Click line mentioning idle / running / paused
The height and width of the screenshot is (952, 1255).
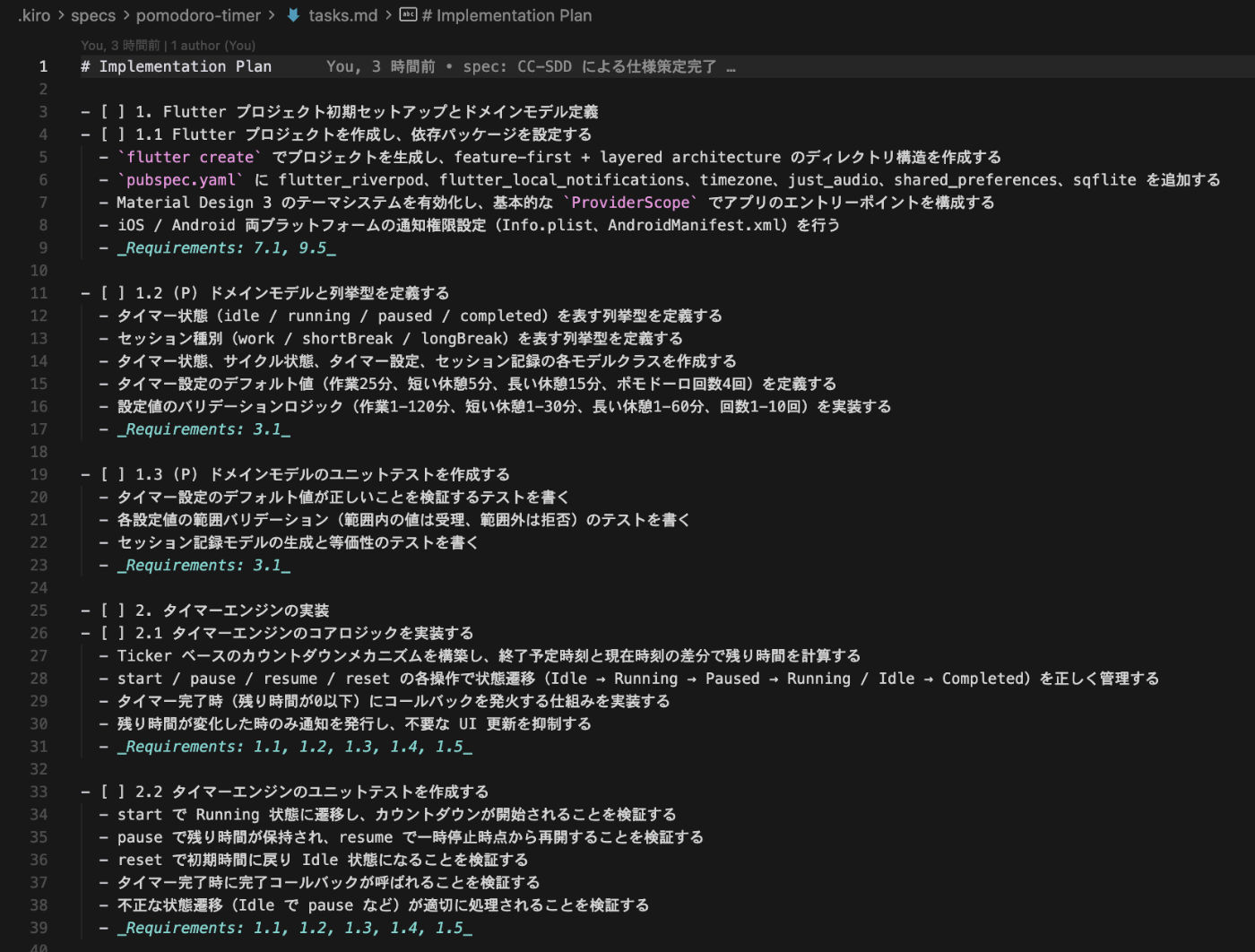[x=411, y=316]
